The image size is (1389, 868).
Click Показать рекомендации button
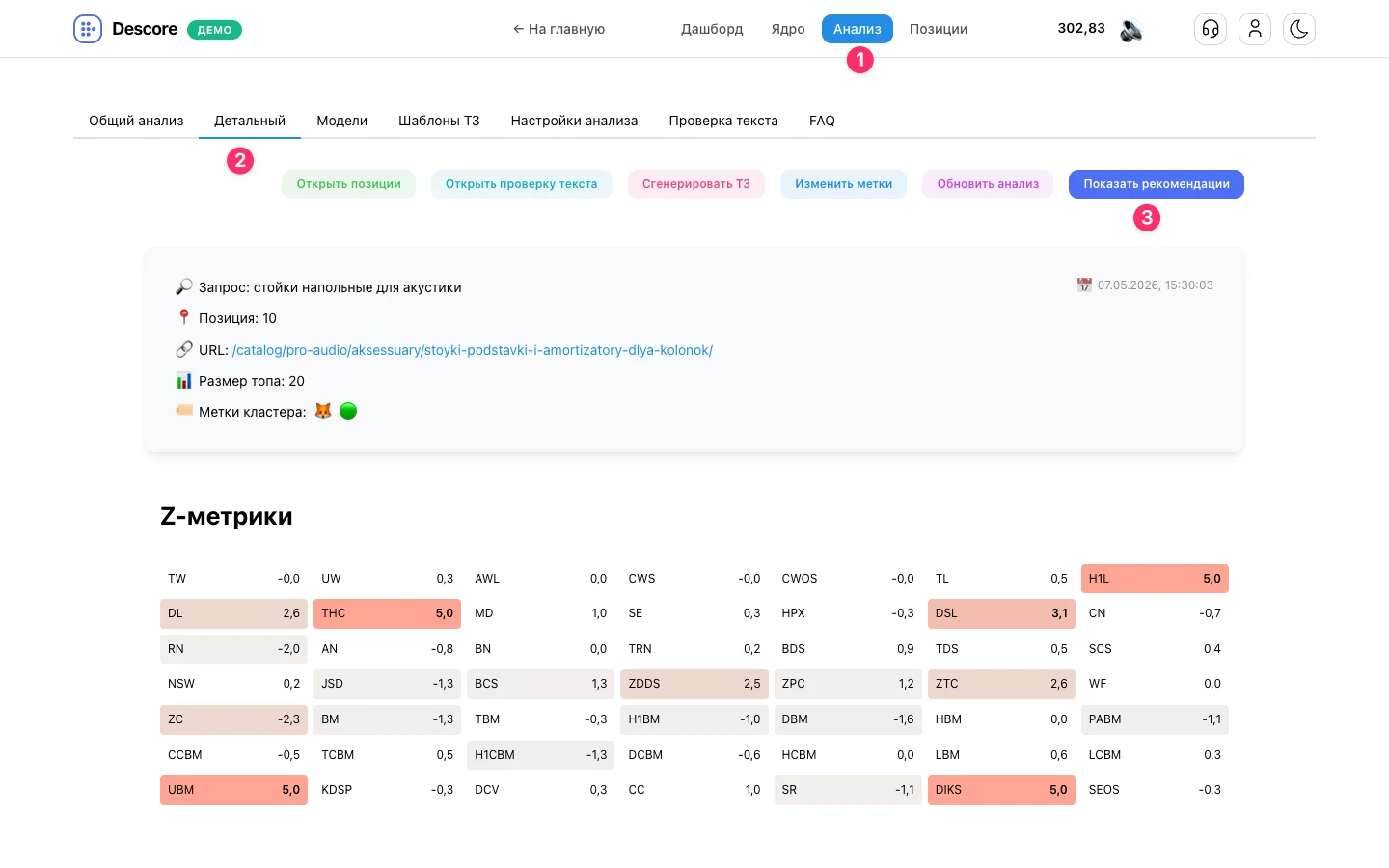[x=1157, y=184]
